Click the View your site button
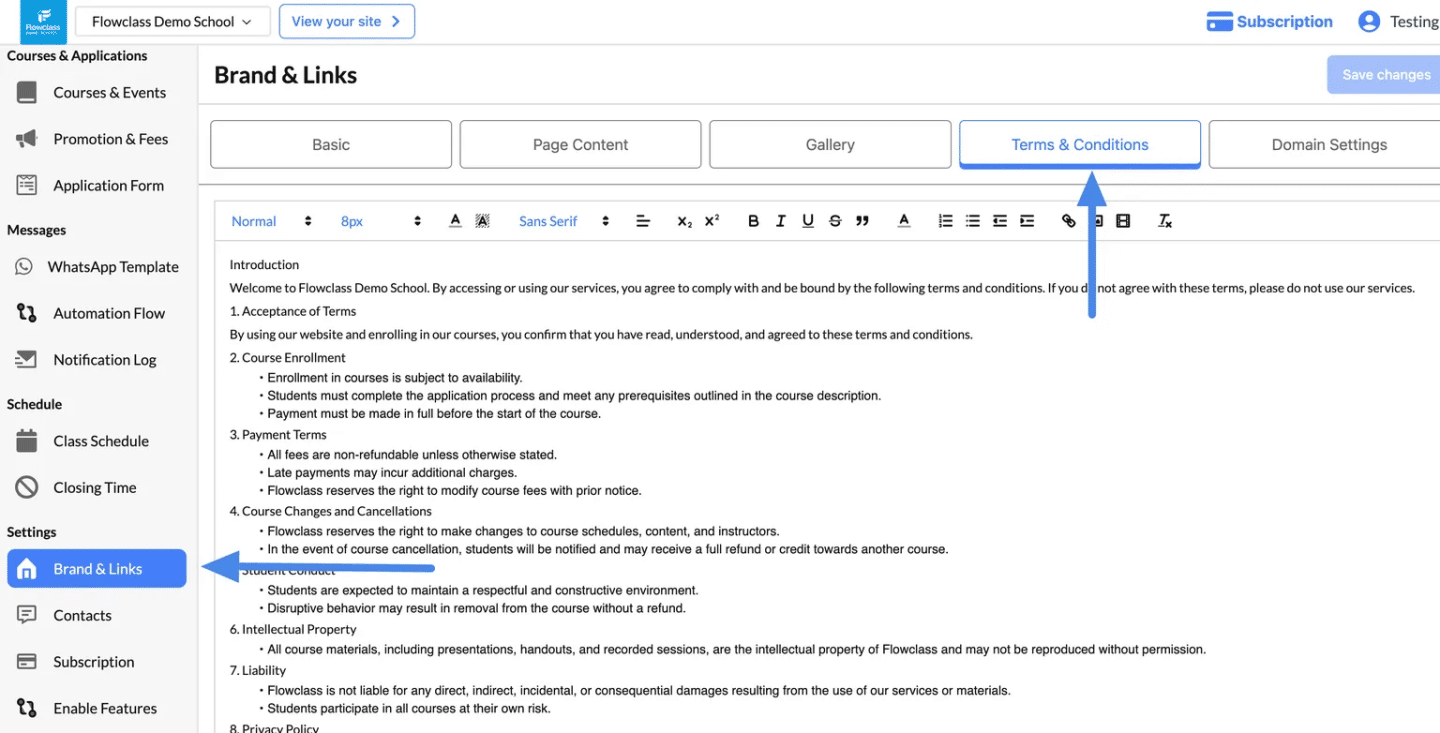The image size is (1440, 733). [x=347, y=21]
